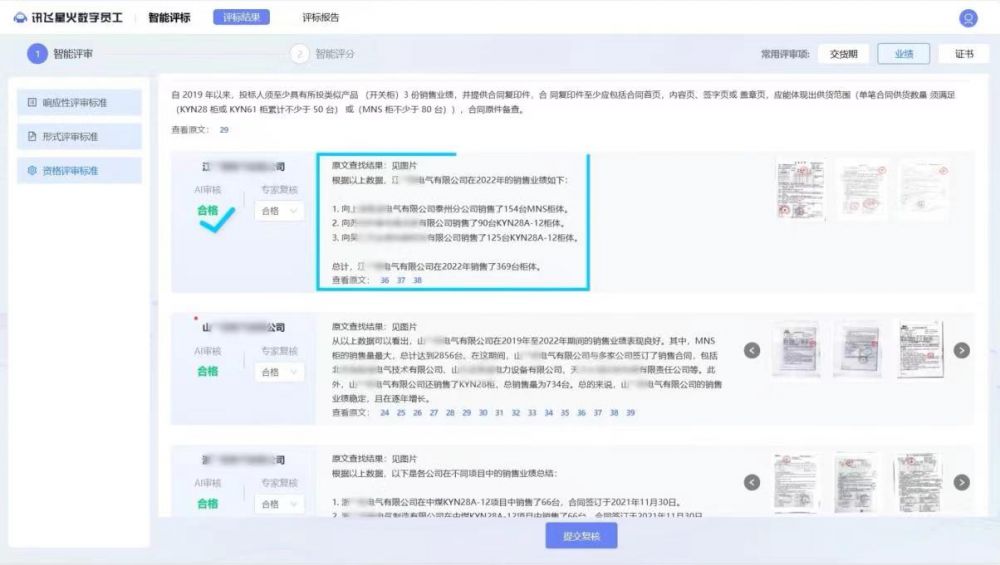Select step 2 智能评分 circle
1000x565 pixels.
point(299,54)
